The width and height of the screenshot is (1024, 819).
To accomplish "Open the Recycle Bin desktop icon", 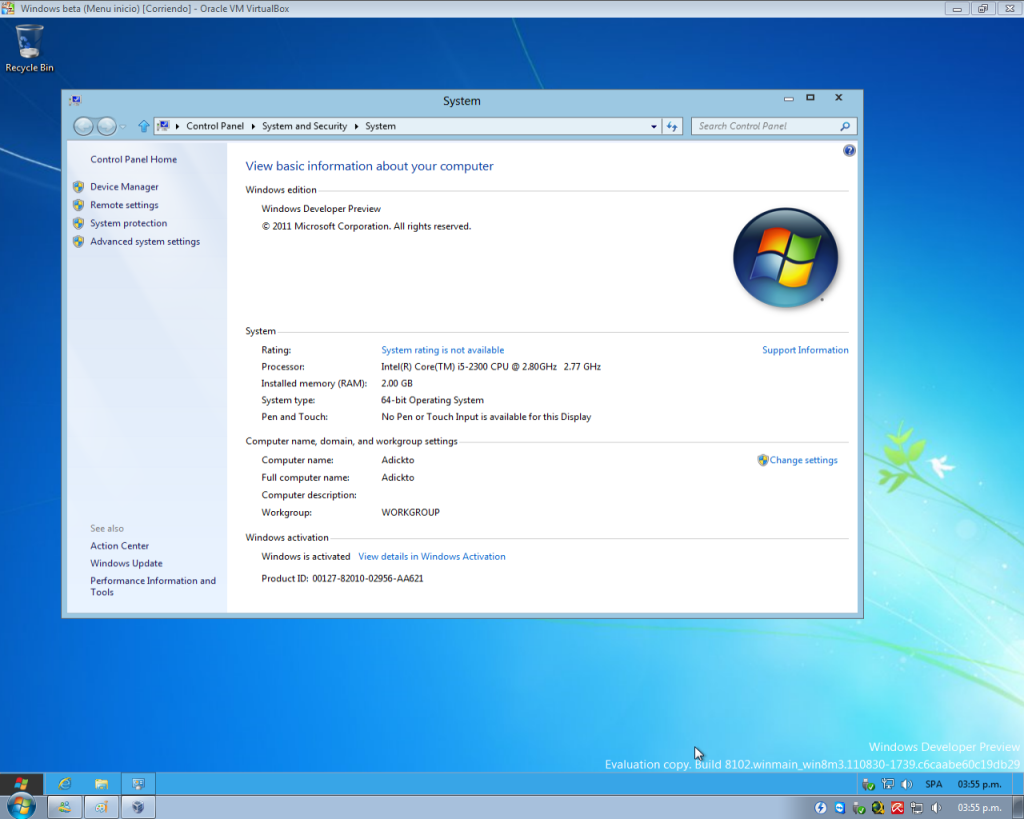I will click(29, 49).
